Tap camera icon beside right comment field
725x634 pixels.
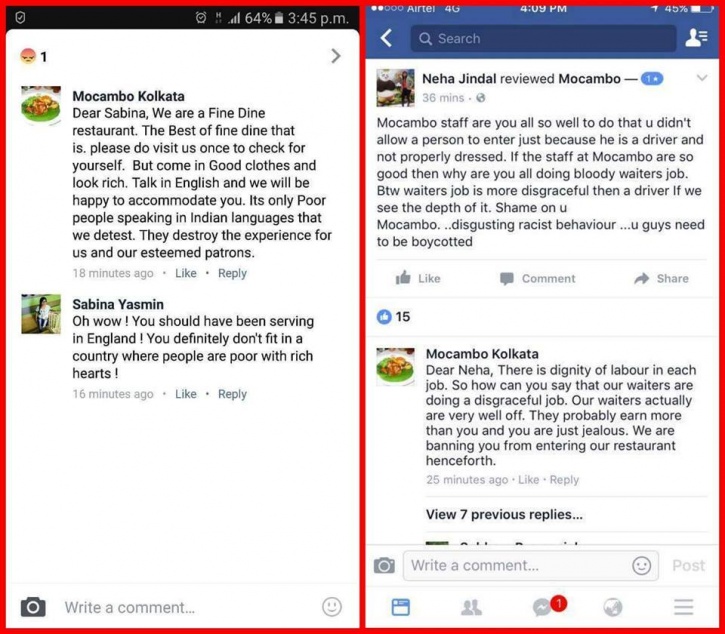coord(384,565)
